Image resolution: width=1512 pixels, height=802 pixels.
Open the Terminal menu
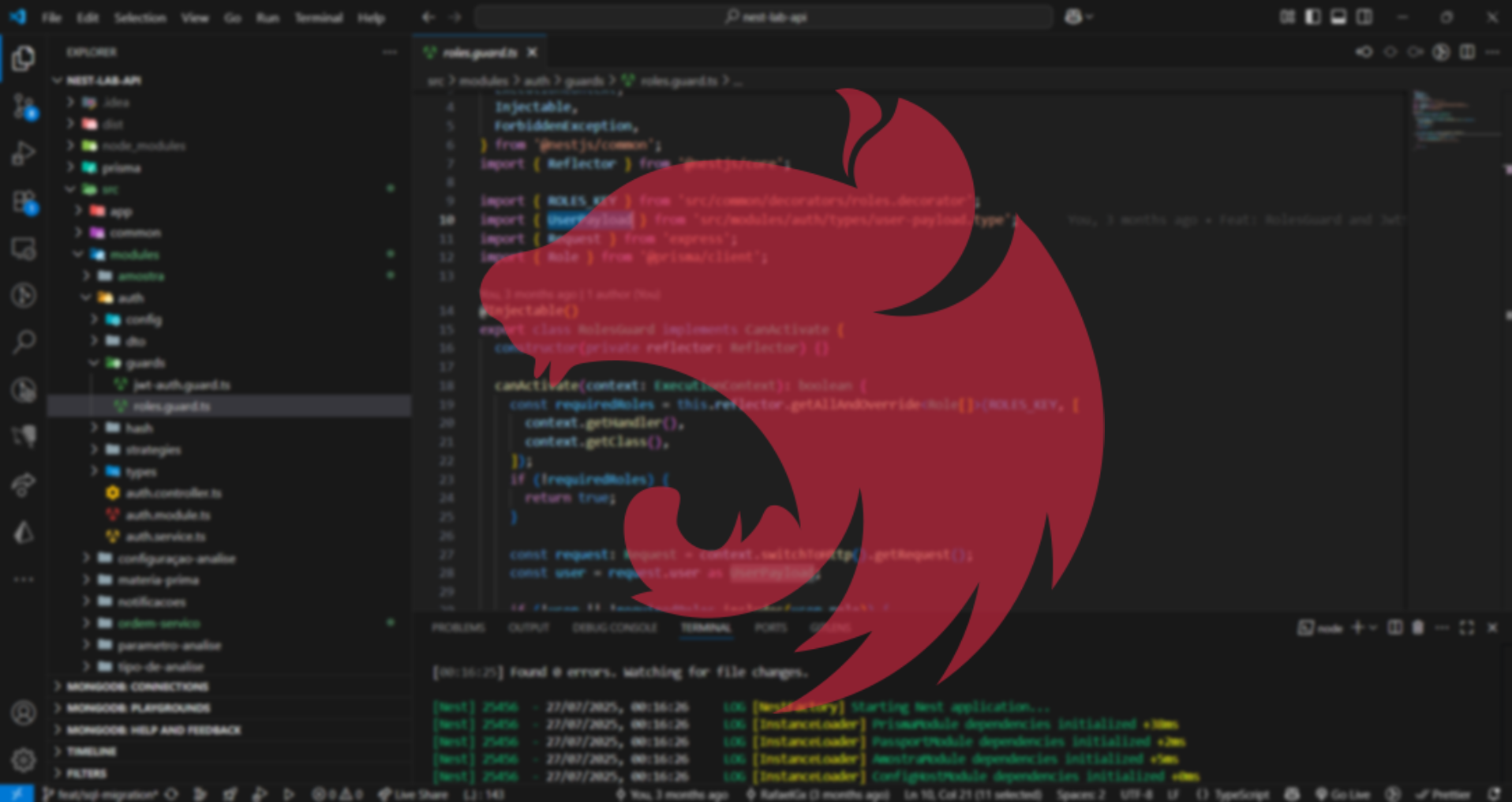318,17
